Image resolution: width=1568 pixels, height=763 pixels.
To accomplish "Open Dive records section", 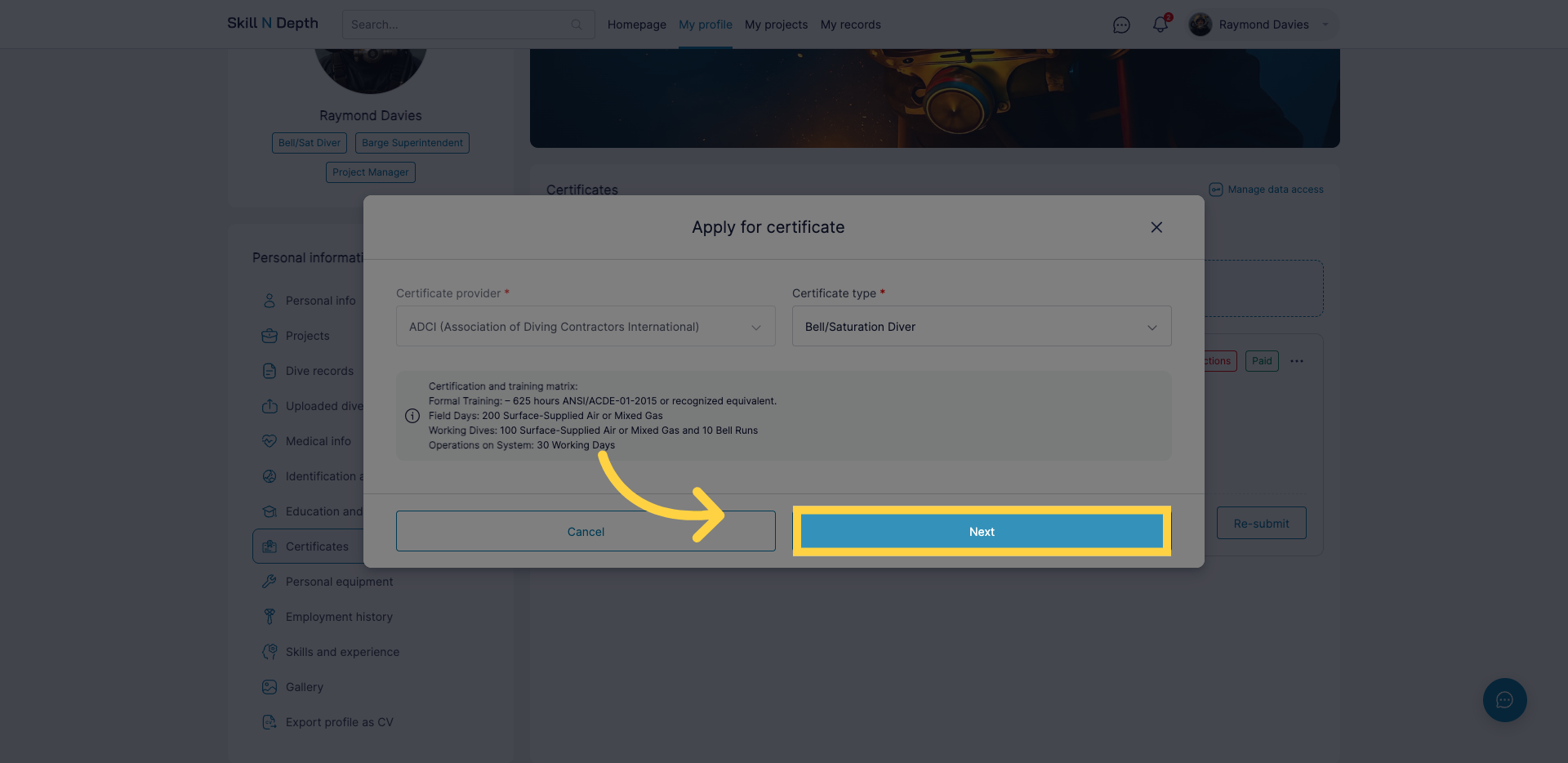I will (320, 371).
